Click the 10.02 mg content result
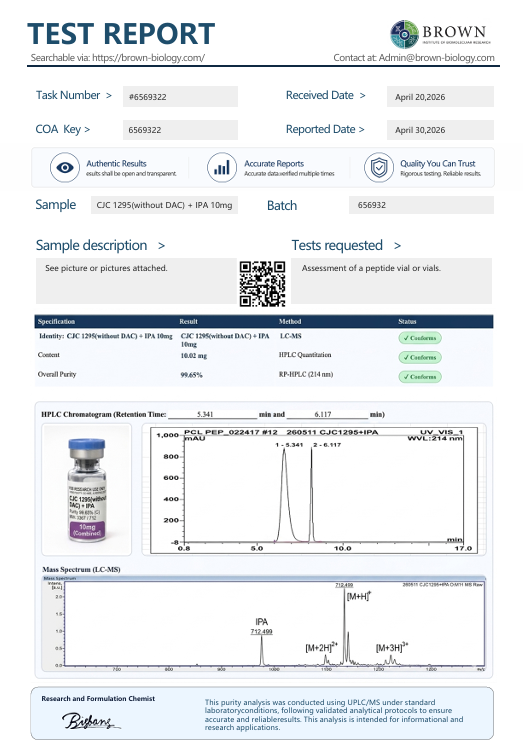This screenshot has height=742, width=523. 194,355
